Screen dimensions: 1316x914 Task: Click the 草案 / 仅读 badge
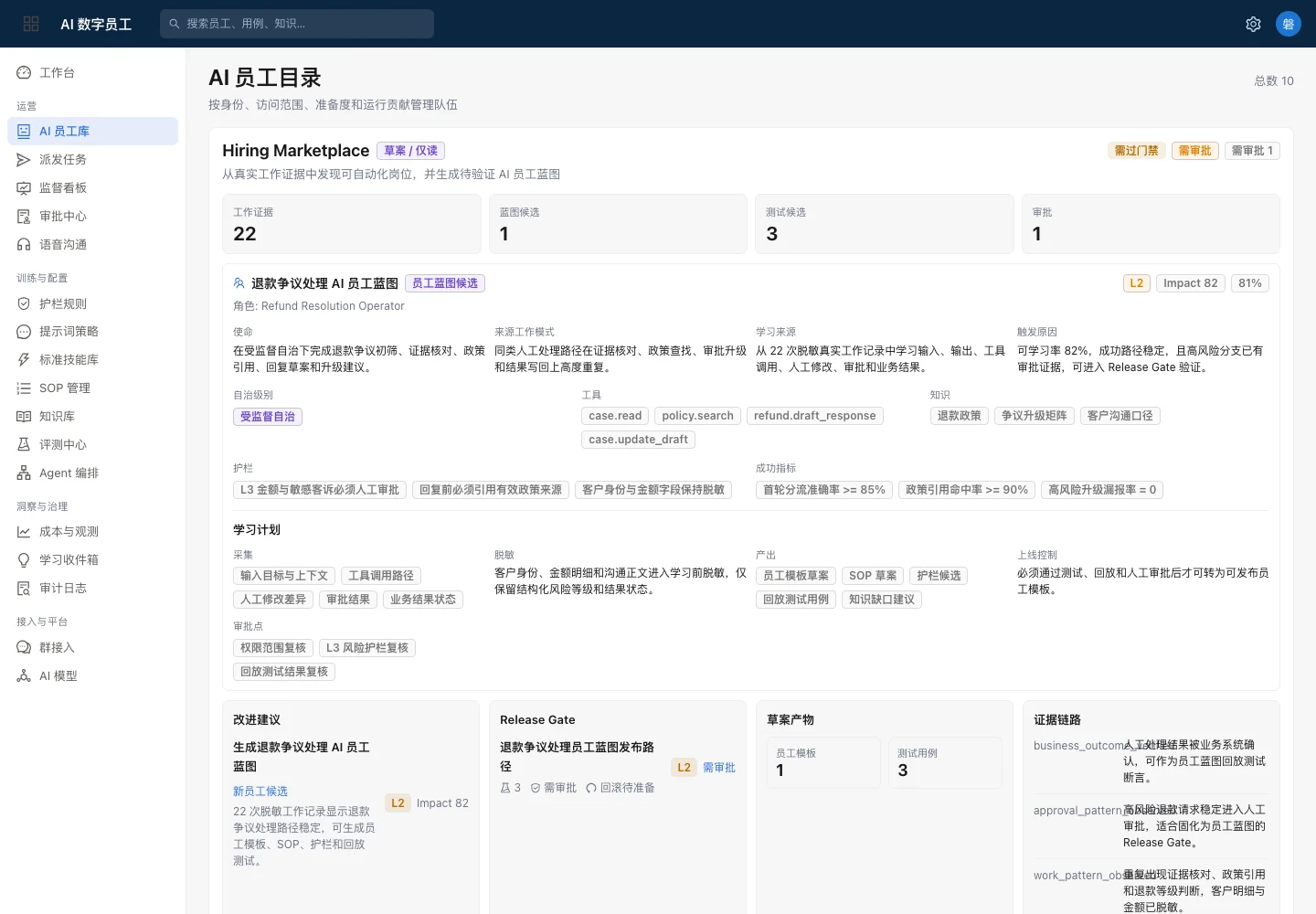(410, 151)
